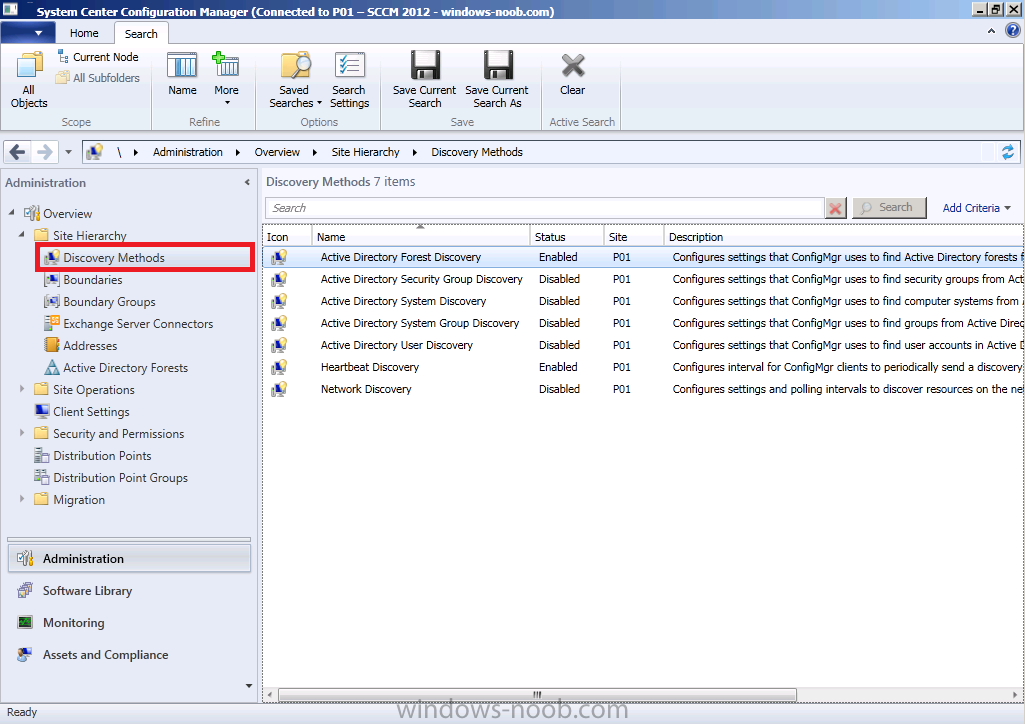The image size is (1025, 724).
Task: Click the Network Discovery row icon
Action: pyautogui.click(x=279, y=389)
